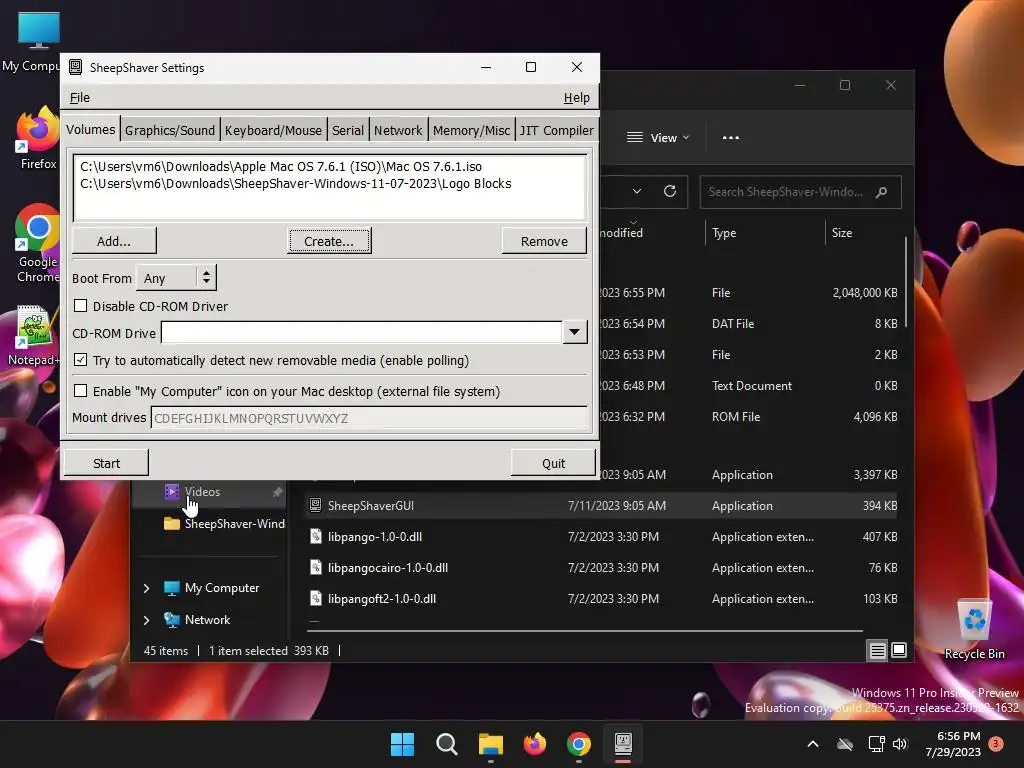Expand My Computer in Explorer sidebar
This screenshot has width=1024, height=768.
[146, 588]
